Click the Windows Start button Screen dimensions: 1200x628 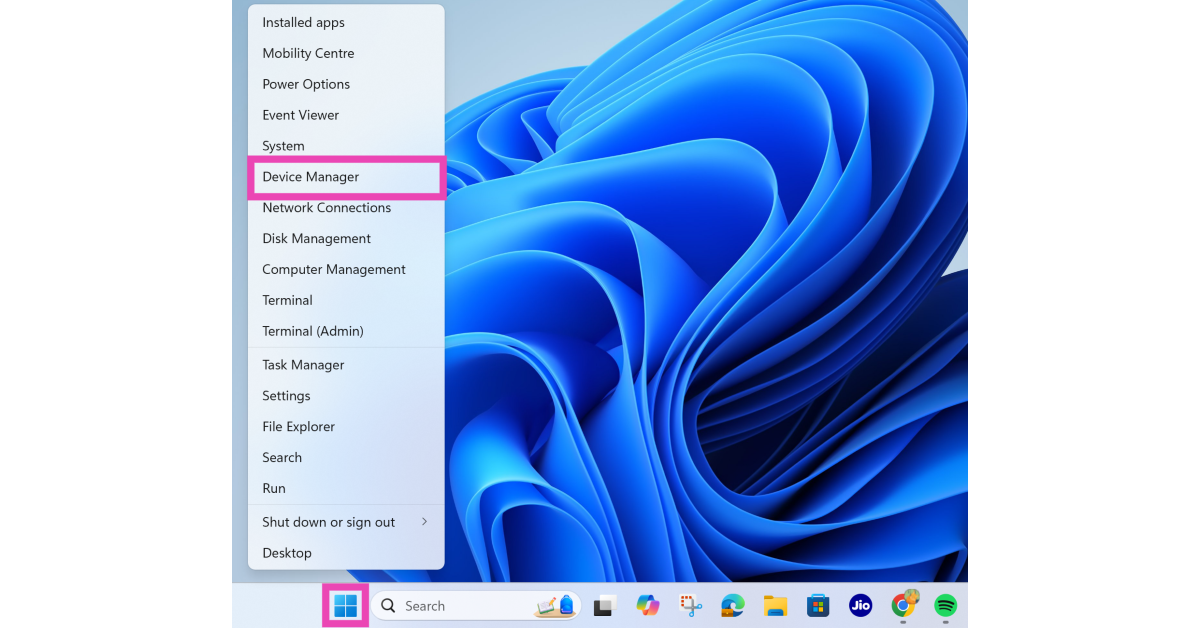pos(345,606)
